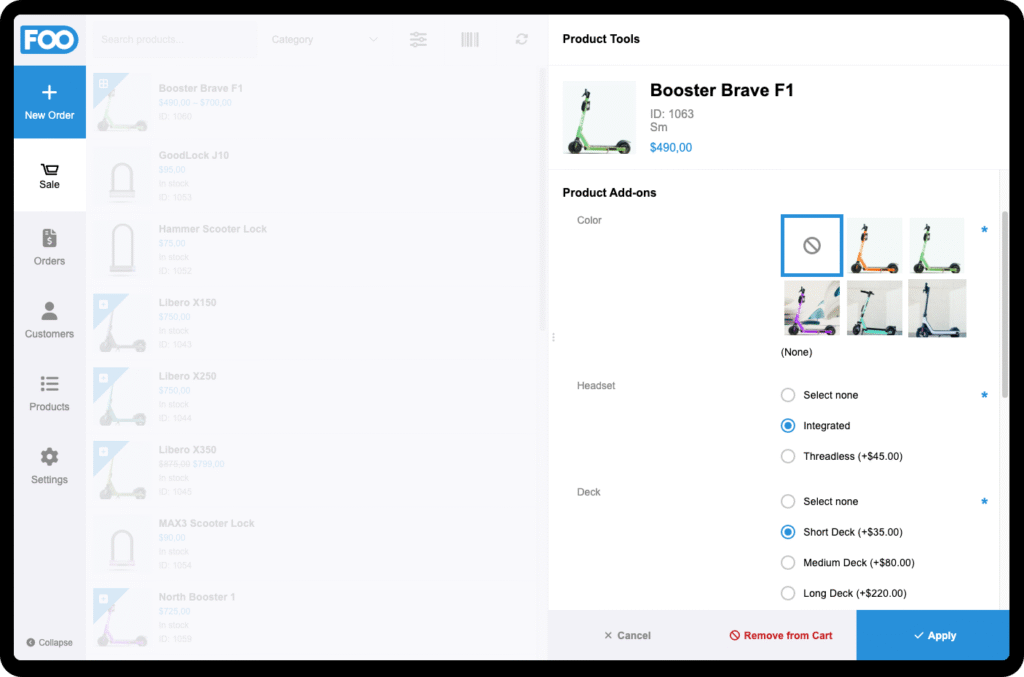Viewport: 1024px width, 677px height.
Task: Open the Category dropdown
Action: [324, 40]
